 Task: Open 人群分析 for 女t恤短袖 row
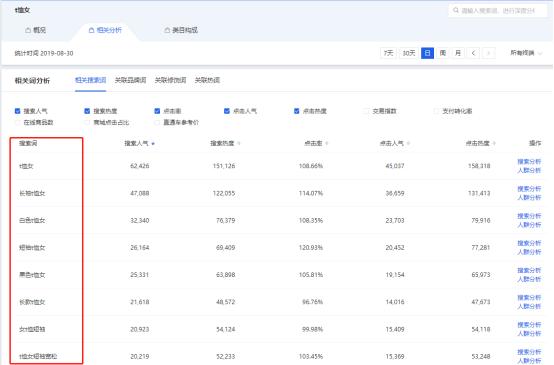click(x=529, y=334)
